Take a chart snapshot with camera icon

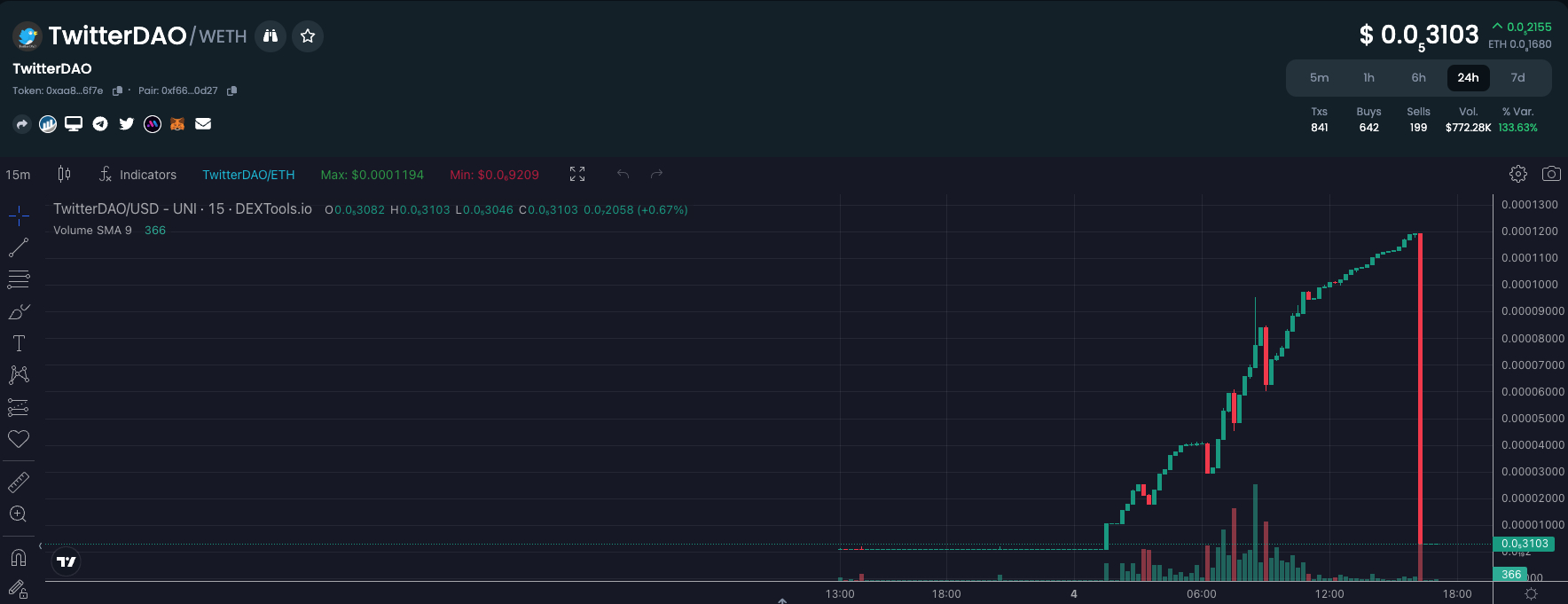click(x=1551, y=174)
